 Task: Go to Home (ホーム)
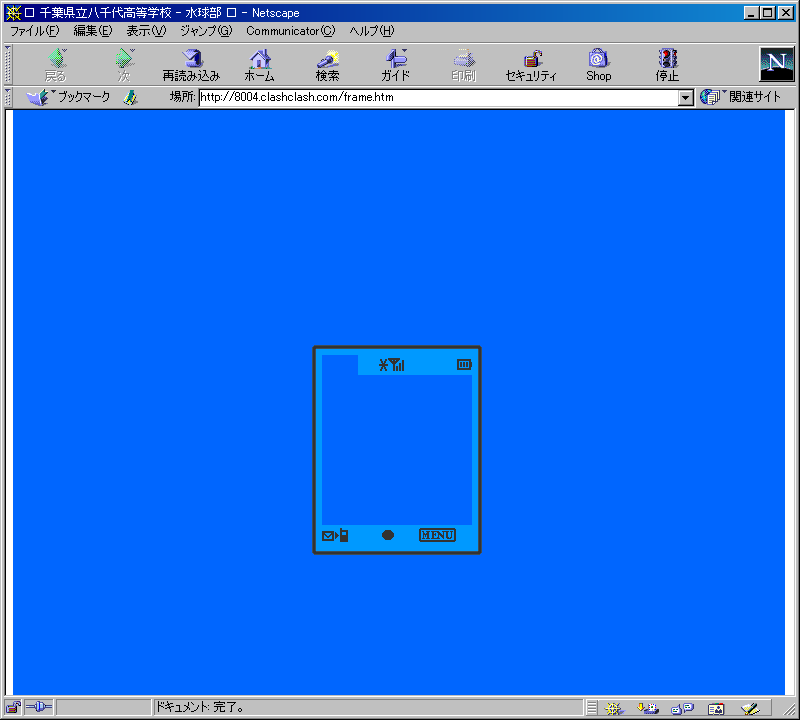260,65
